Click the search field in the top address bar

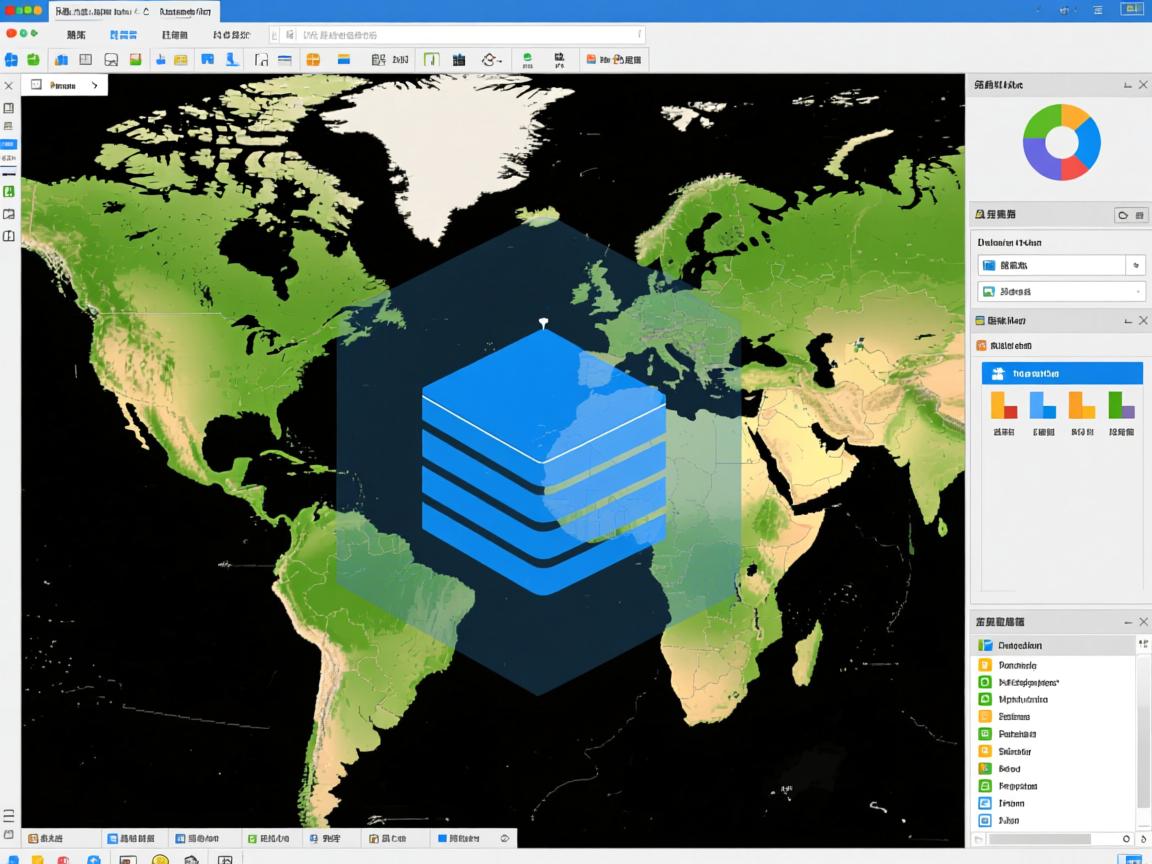coord(450,33)
